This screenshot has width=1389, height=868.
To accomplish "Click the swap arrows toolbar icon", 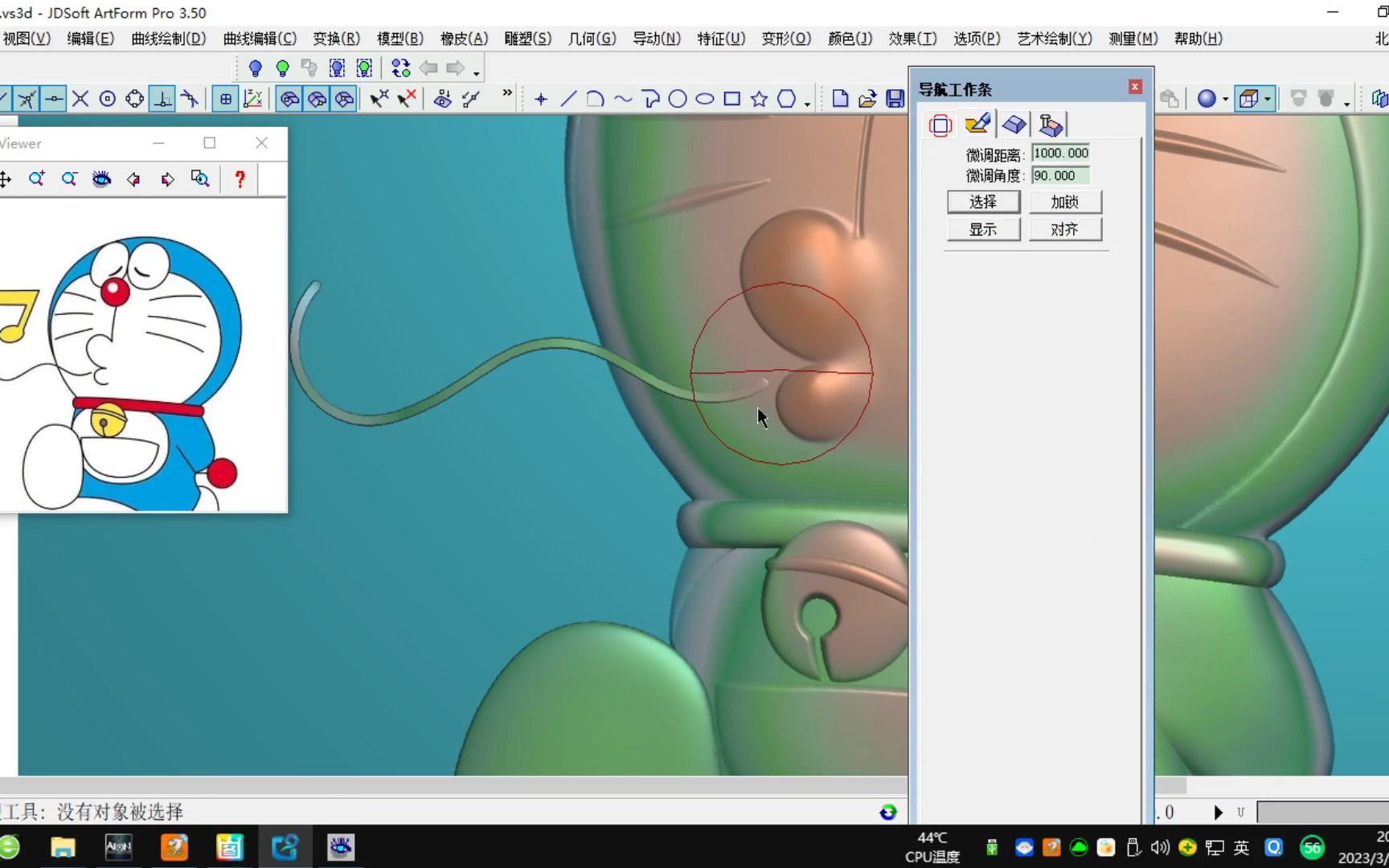I will [x=400, y=68].
